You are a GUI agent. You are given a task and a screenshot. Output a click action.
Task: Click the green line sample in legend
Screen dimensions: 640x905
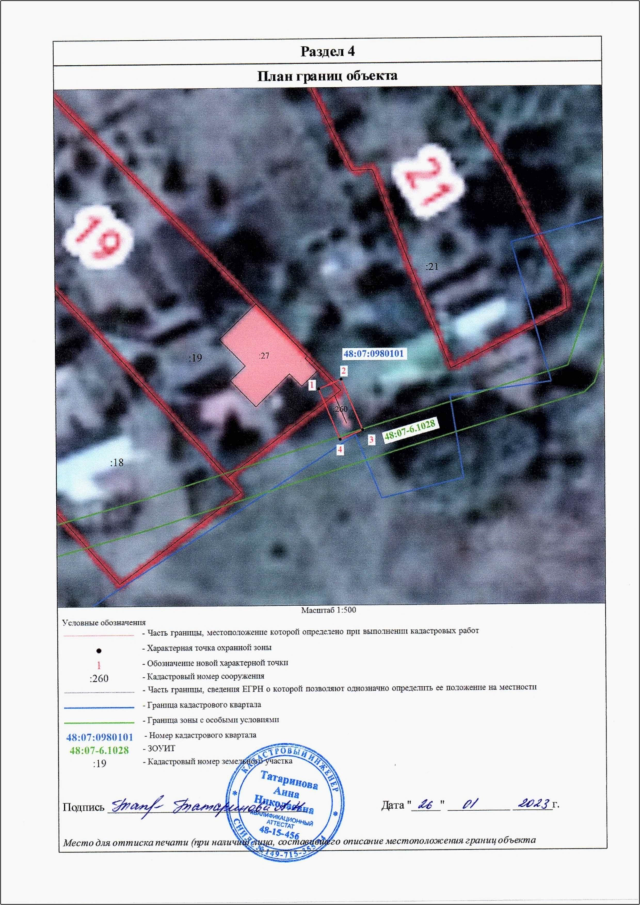98,719
